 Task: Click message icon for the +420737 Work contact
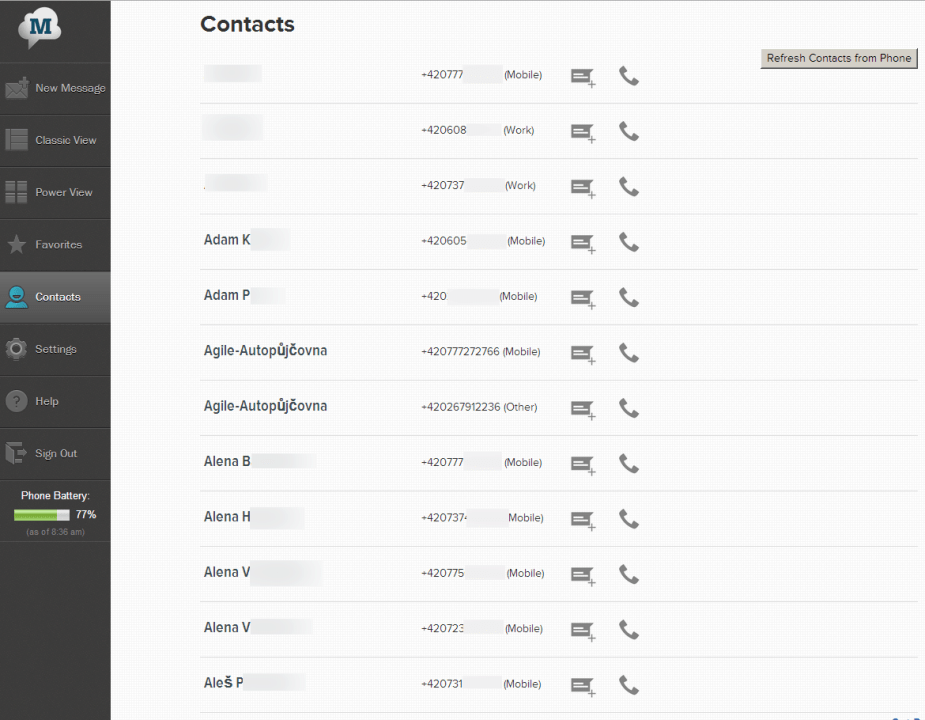tap(581, 187)
